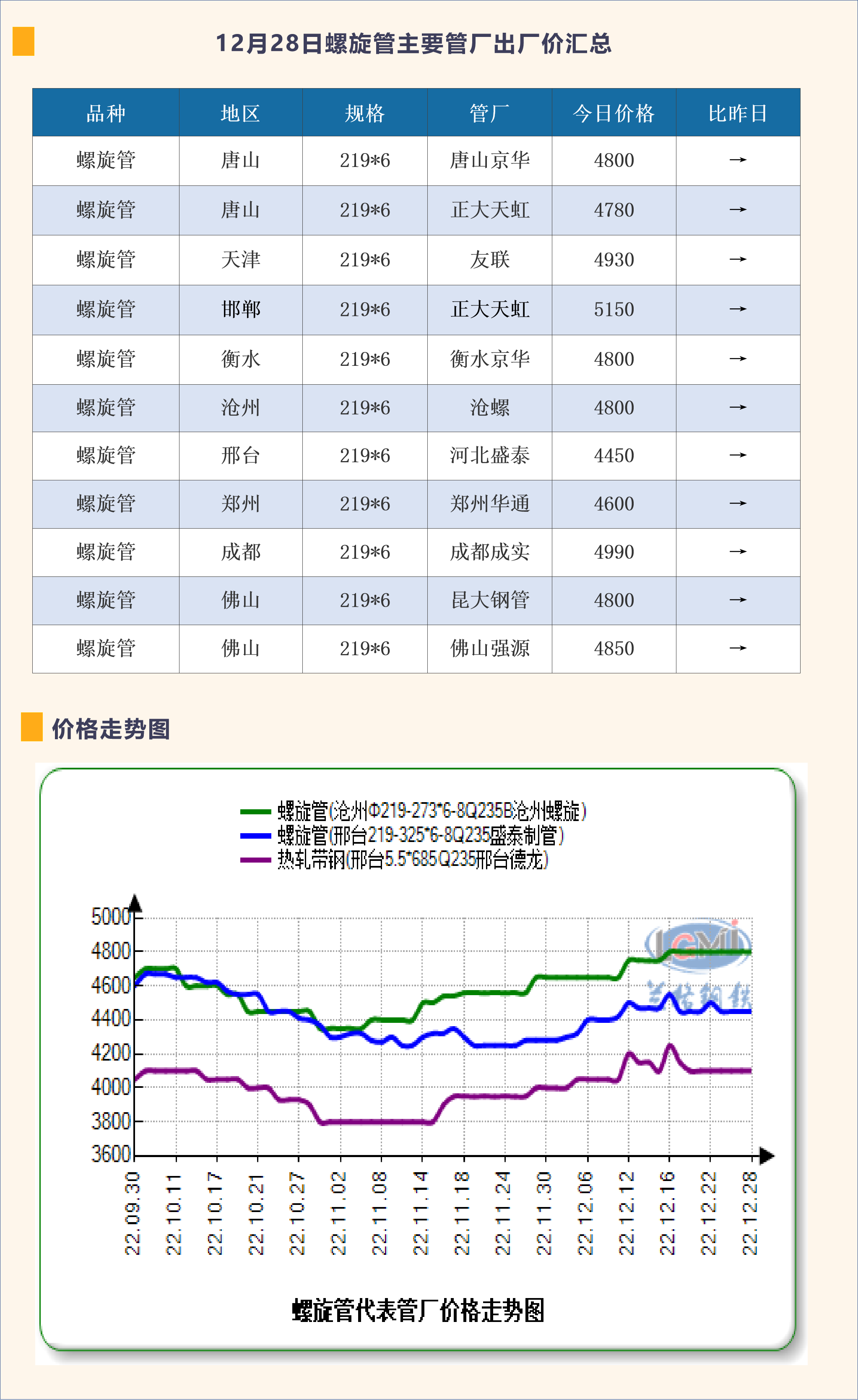Click orange square next to 价格走势图 heading
The width and height of the screenshot is (858, 1400).
click(32, 727)
